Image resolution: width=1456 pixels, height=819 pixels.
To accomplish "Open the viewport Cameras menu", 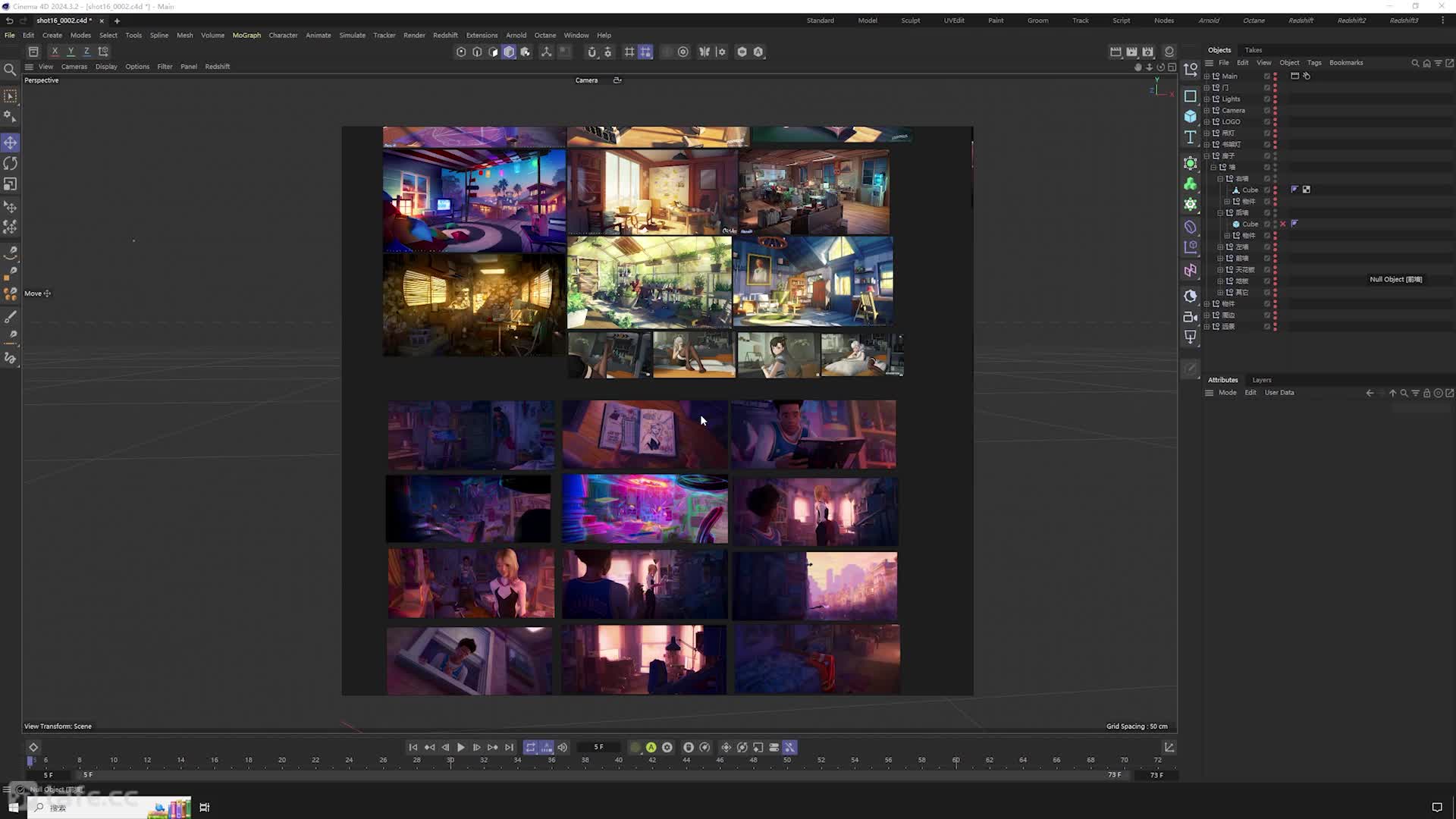I will click(74, 67).
